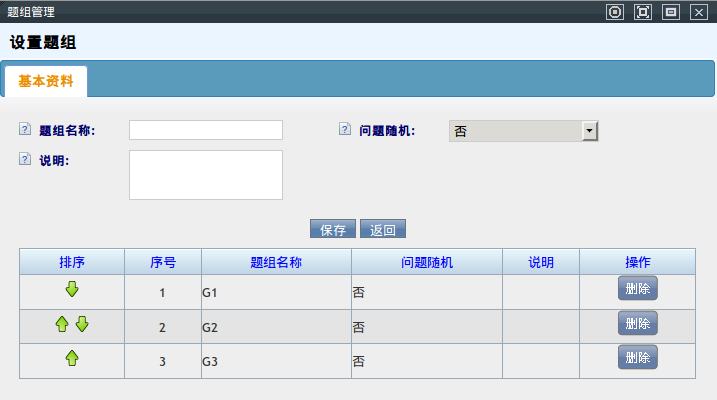Select the 基本资料 tab
Image resolution: width=717 pixels, height=400 pixels.
coord(45,82)
